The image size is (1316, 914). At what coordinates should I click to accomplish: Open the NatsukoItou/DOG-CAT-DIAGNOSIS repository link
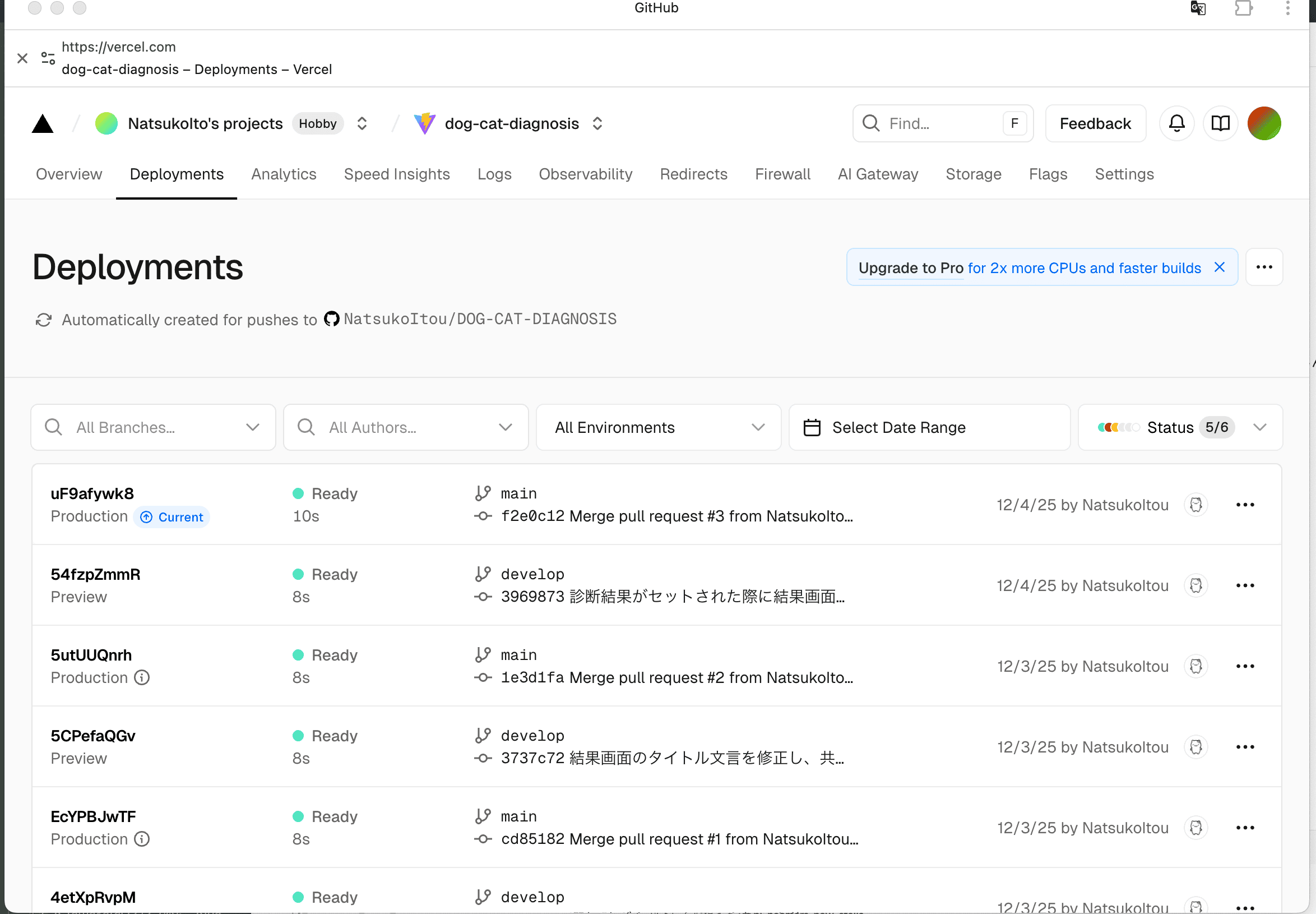pos(480,319)
